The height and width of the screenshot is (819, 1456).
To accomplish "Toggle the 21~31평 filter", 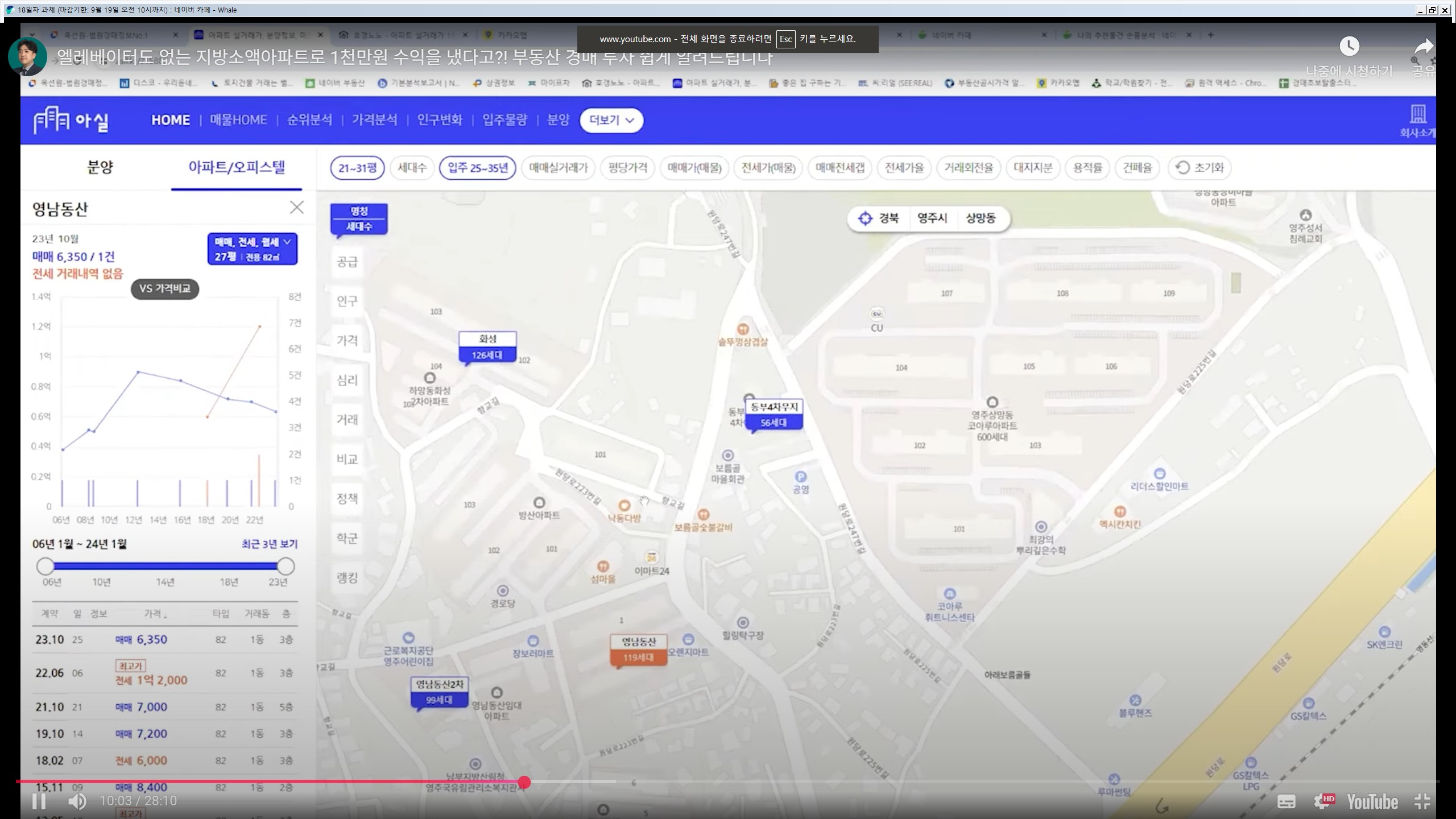I will coord(357,168).
